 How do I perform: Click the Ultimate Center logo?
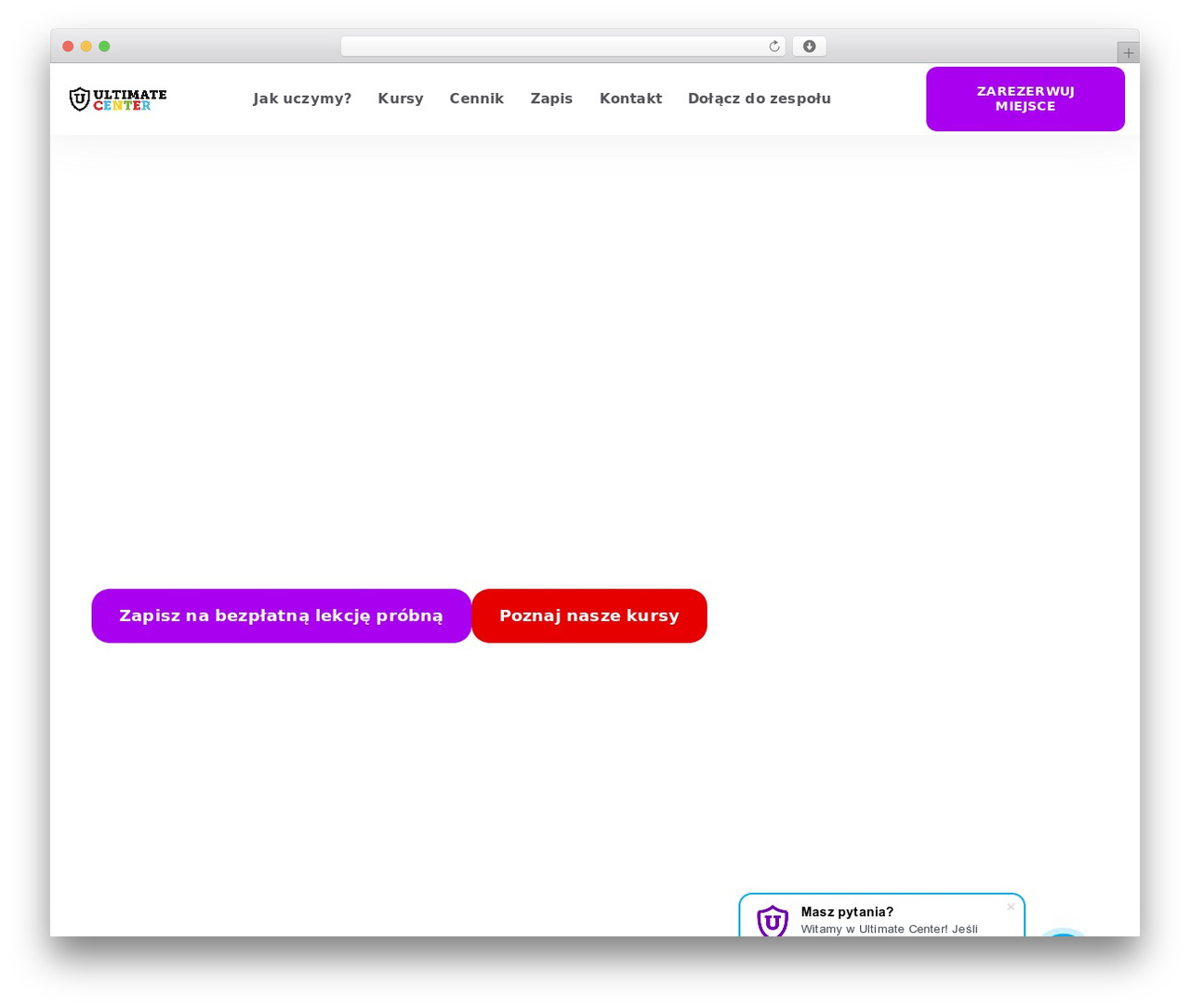[118, 99]
